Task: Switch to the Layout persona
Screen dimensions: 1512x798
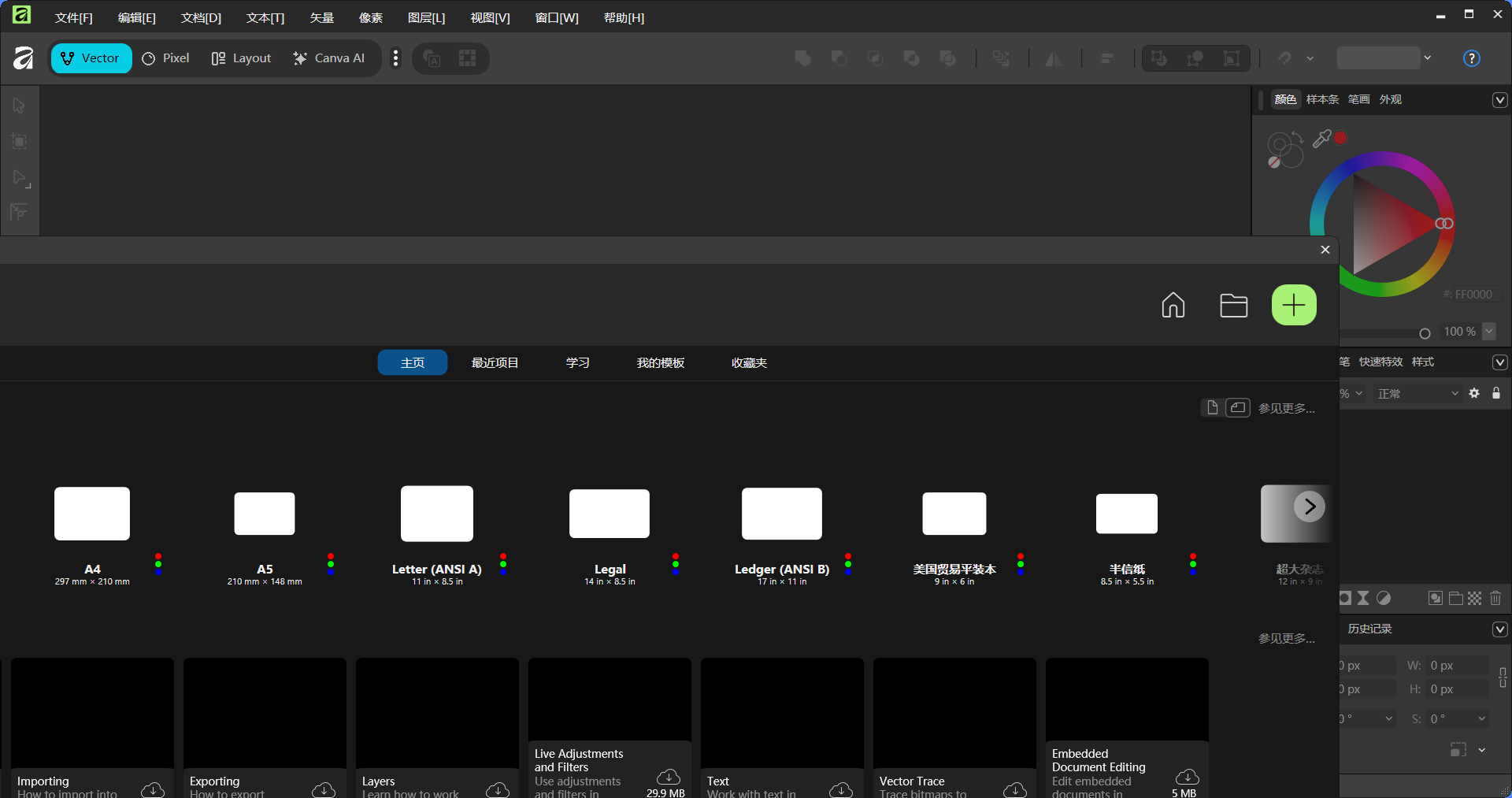Action: click(241, 58)
